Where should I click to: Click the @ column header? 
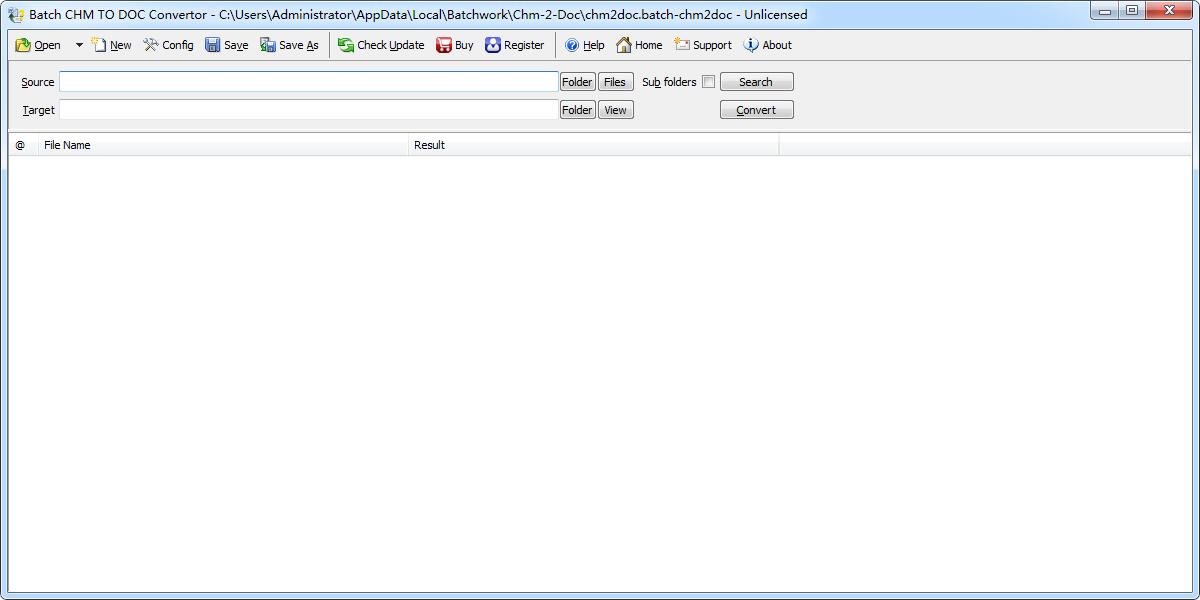pyautogui.click(x=23, y=145)
